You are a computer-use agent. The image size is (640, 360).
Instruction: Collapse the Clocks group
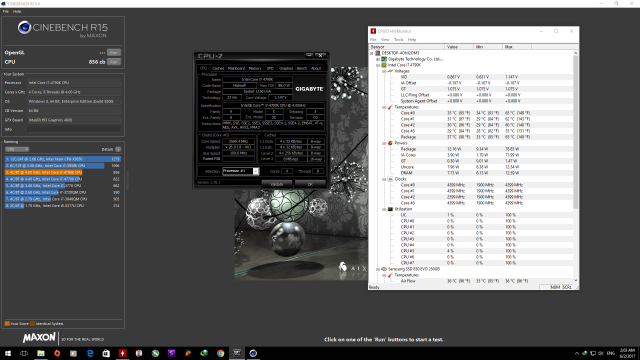pos(384,179)
